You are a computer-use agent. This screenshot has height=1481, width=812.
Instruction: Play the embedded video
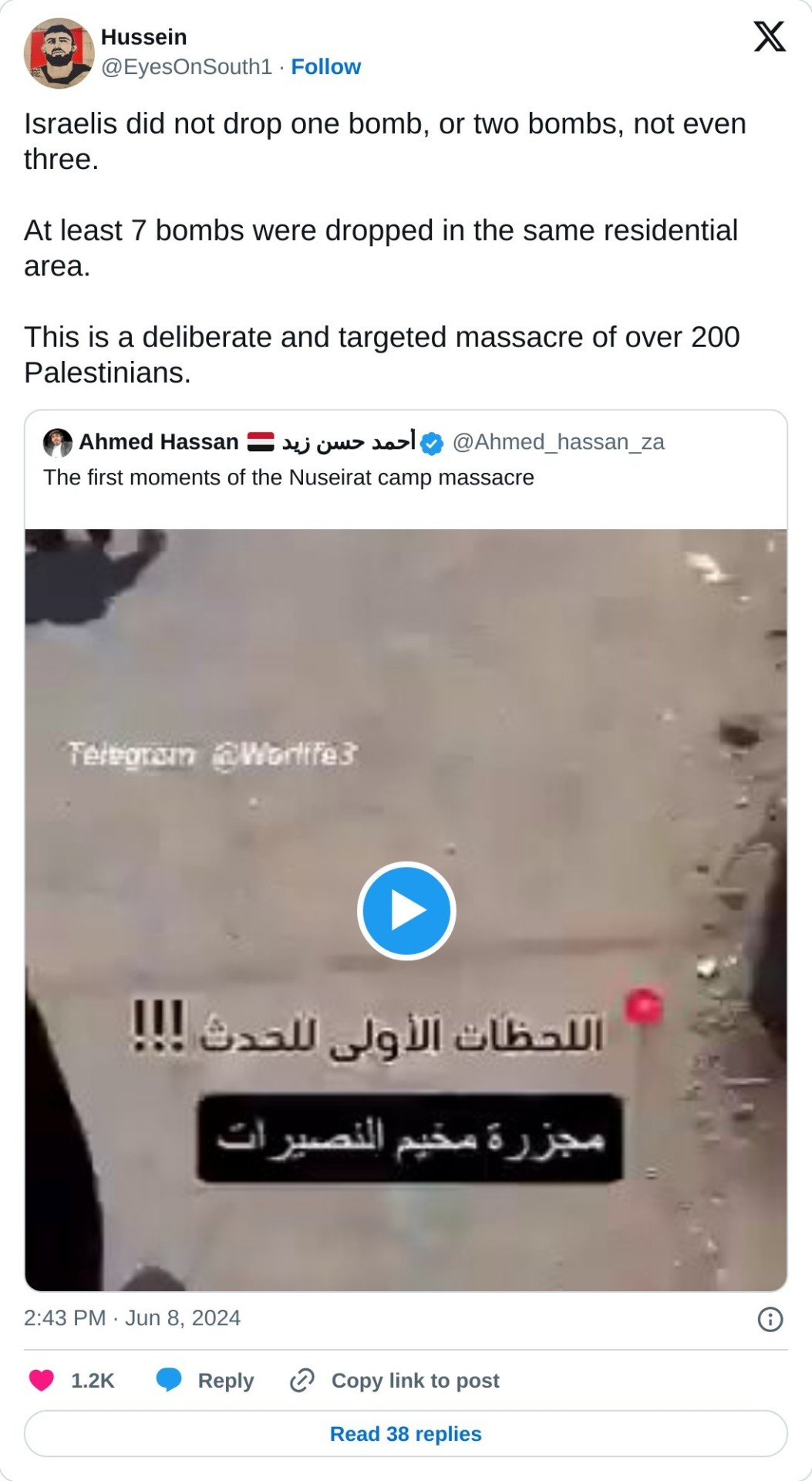pos(406,910)
